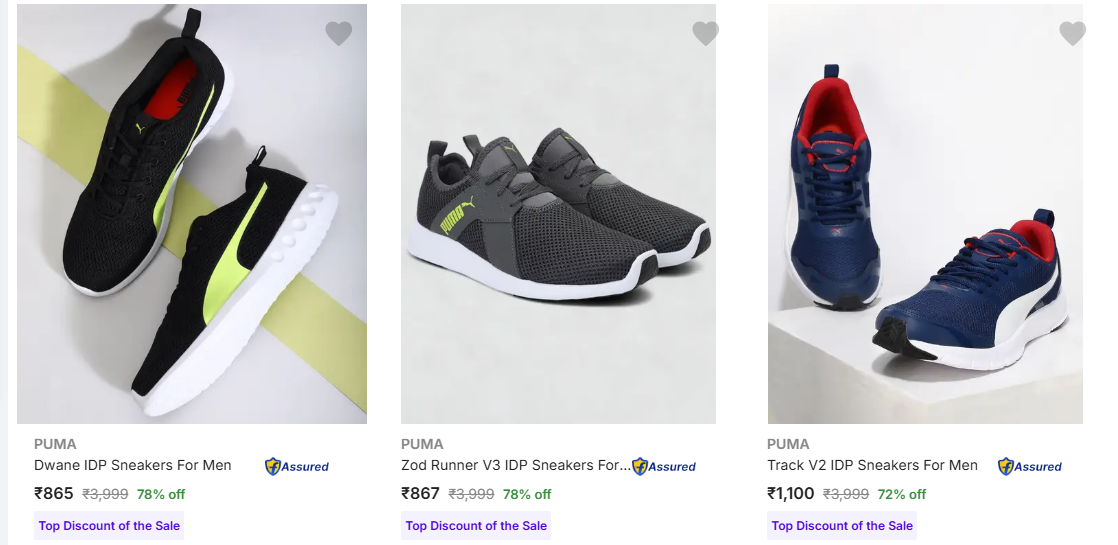Wishlist the Dwane IDP Sneakers heart icon
The height and width of the screenshot is (545, 1118).
point(339,34)
